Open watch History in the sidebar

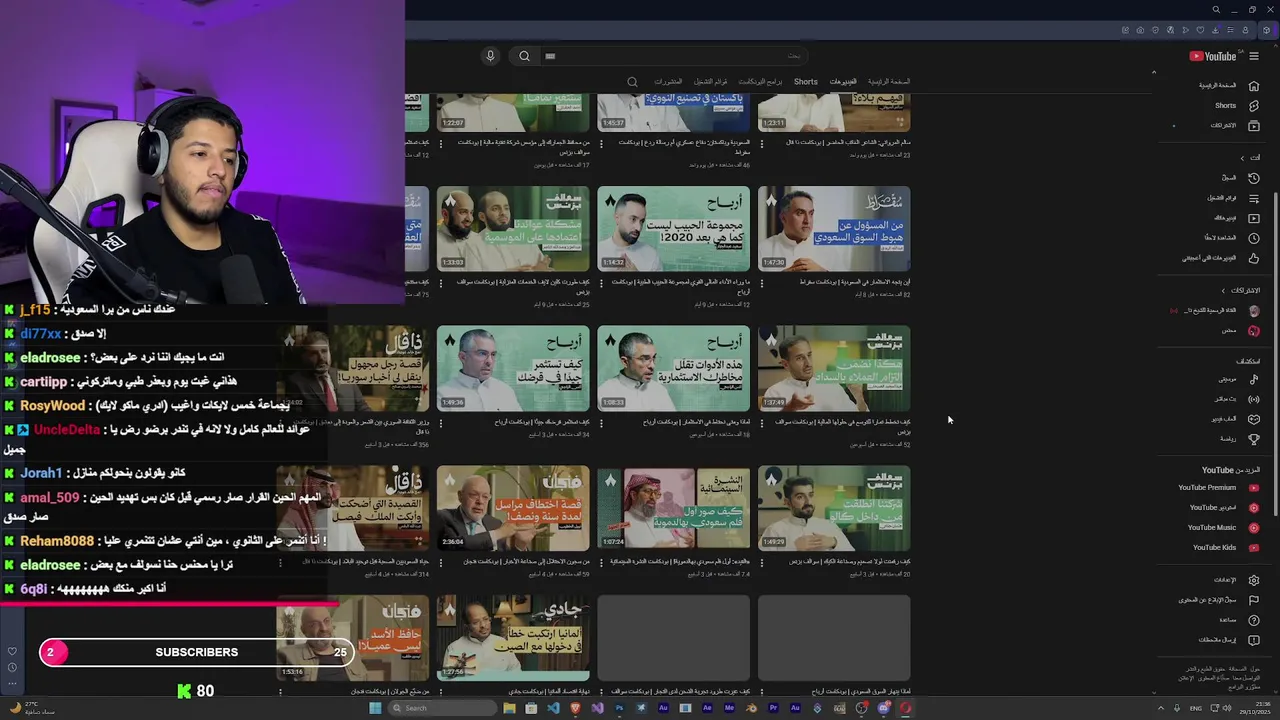1239,178
